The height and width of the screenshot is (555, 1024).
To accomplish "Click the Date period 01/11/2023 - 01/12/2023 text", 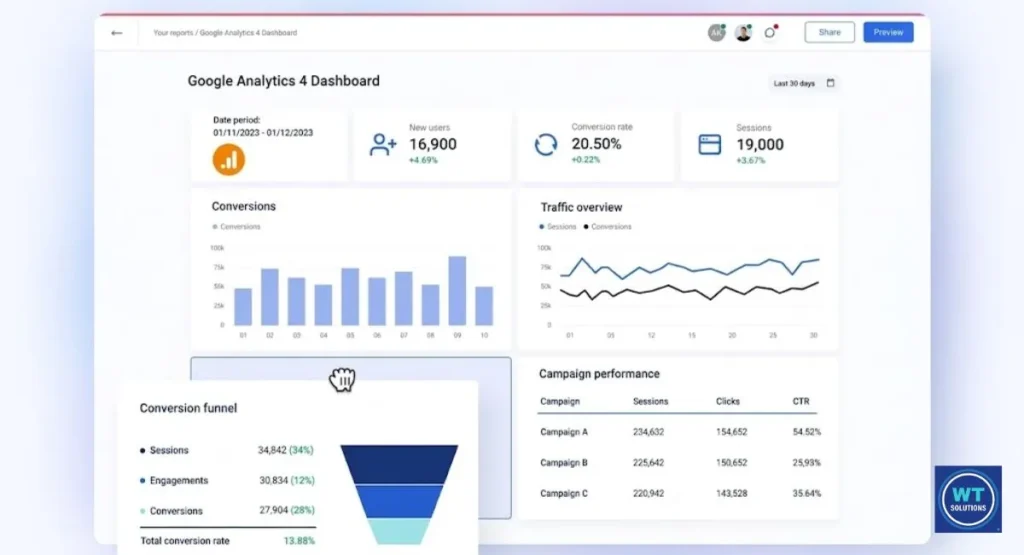I will coord(263,126).
